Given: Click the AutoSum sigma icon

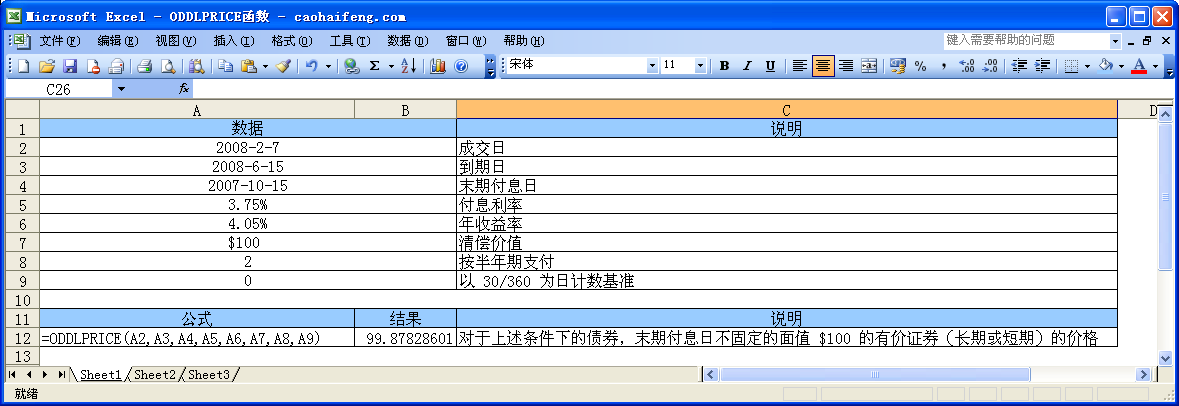Looking at the screenshot, I should [x=374, y=66].
